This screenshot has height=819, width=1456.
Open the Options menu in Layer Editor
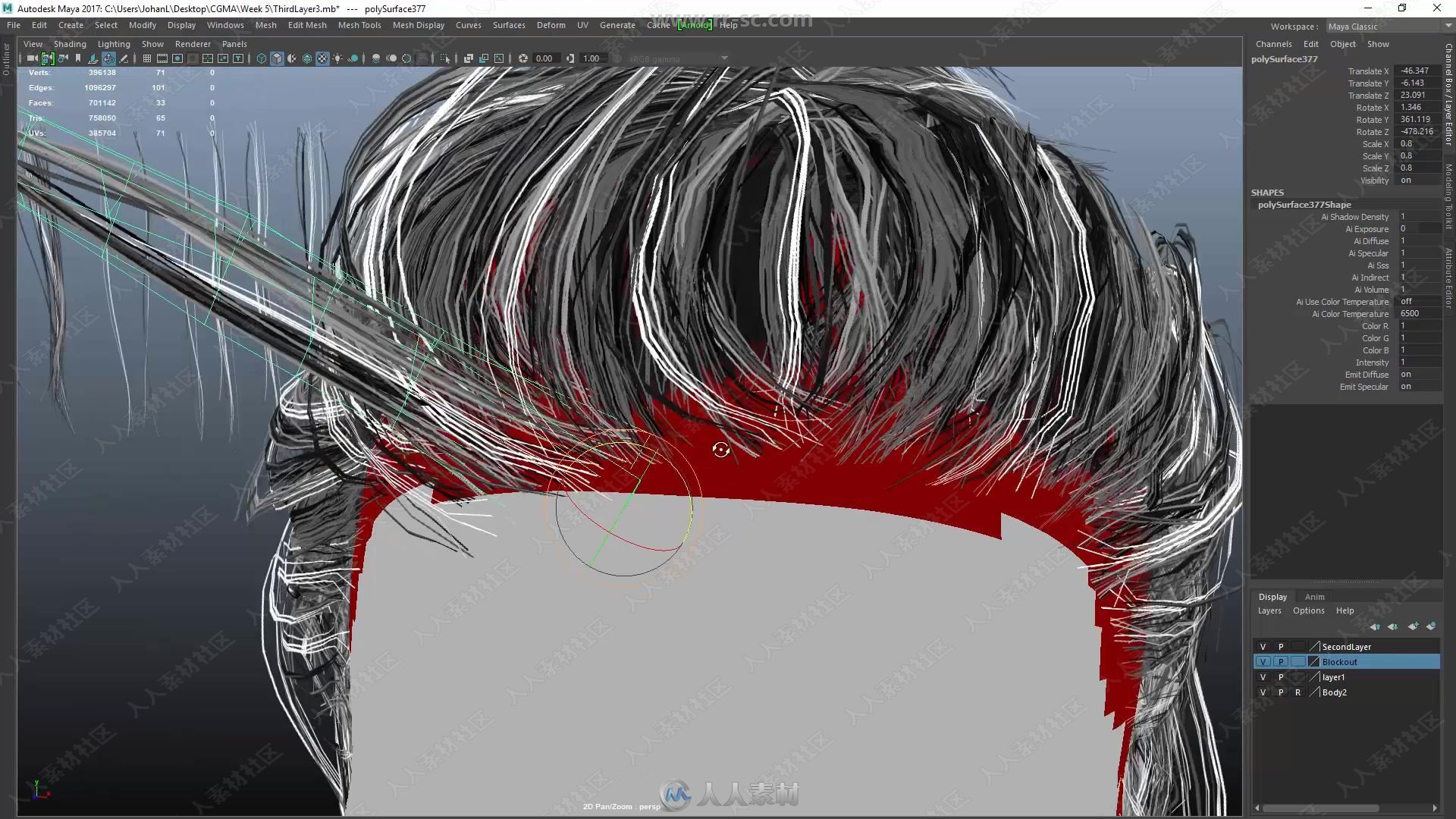1308,610
